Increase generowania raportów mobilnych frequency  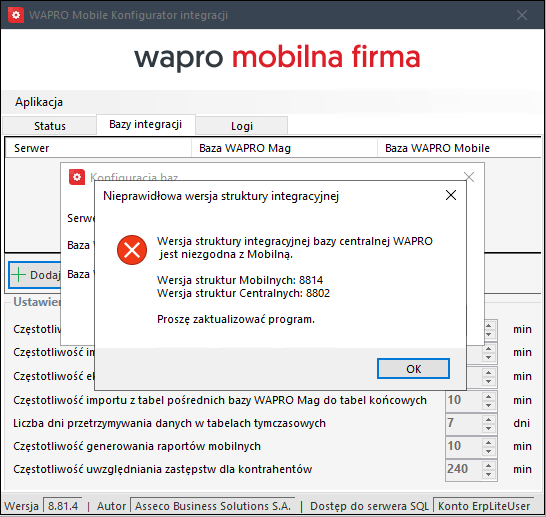(488, 442)
